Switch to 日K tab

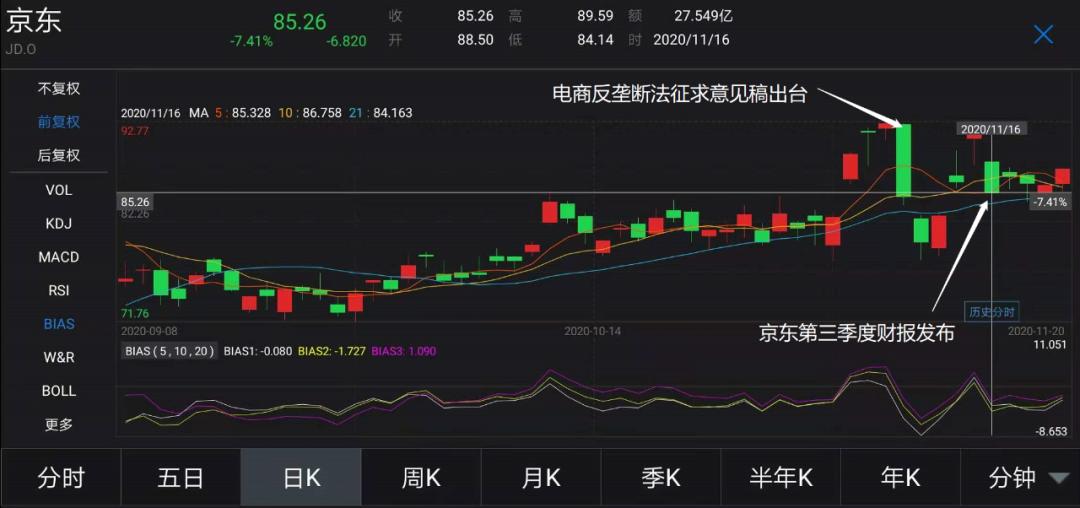point(301,478)
